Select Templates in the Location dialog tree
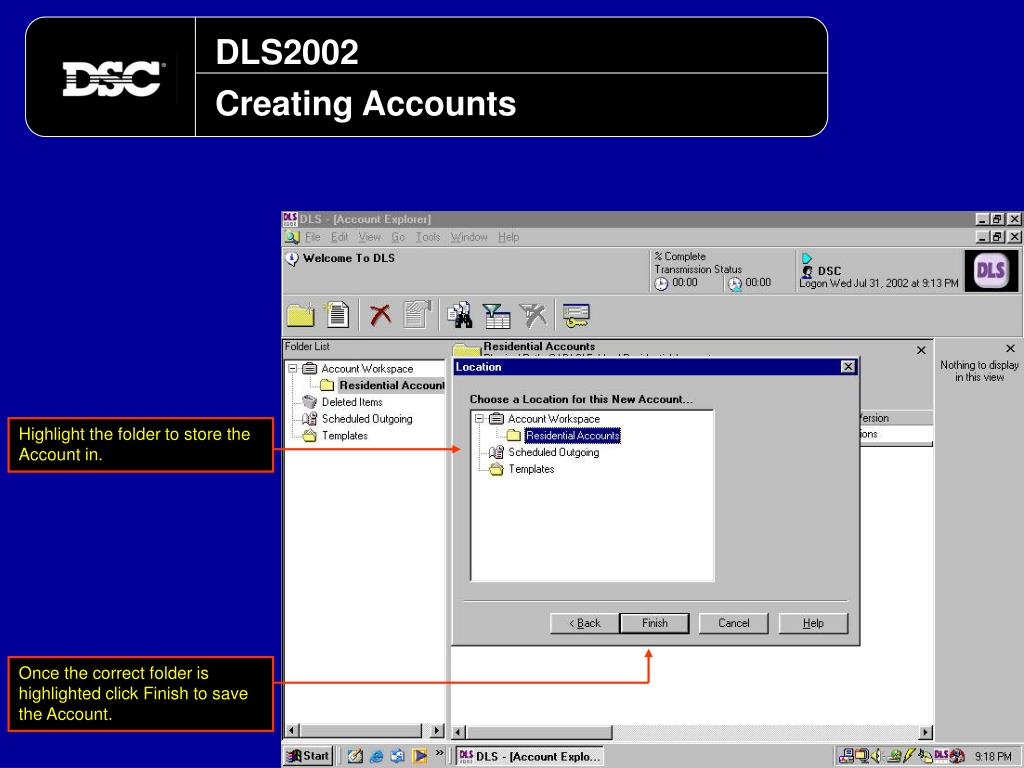 531,469
